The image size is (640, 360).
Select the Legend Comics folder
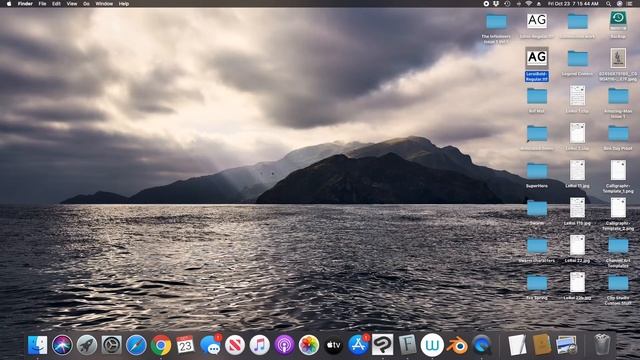[x=578, y=63]
